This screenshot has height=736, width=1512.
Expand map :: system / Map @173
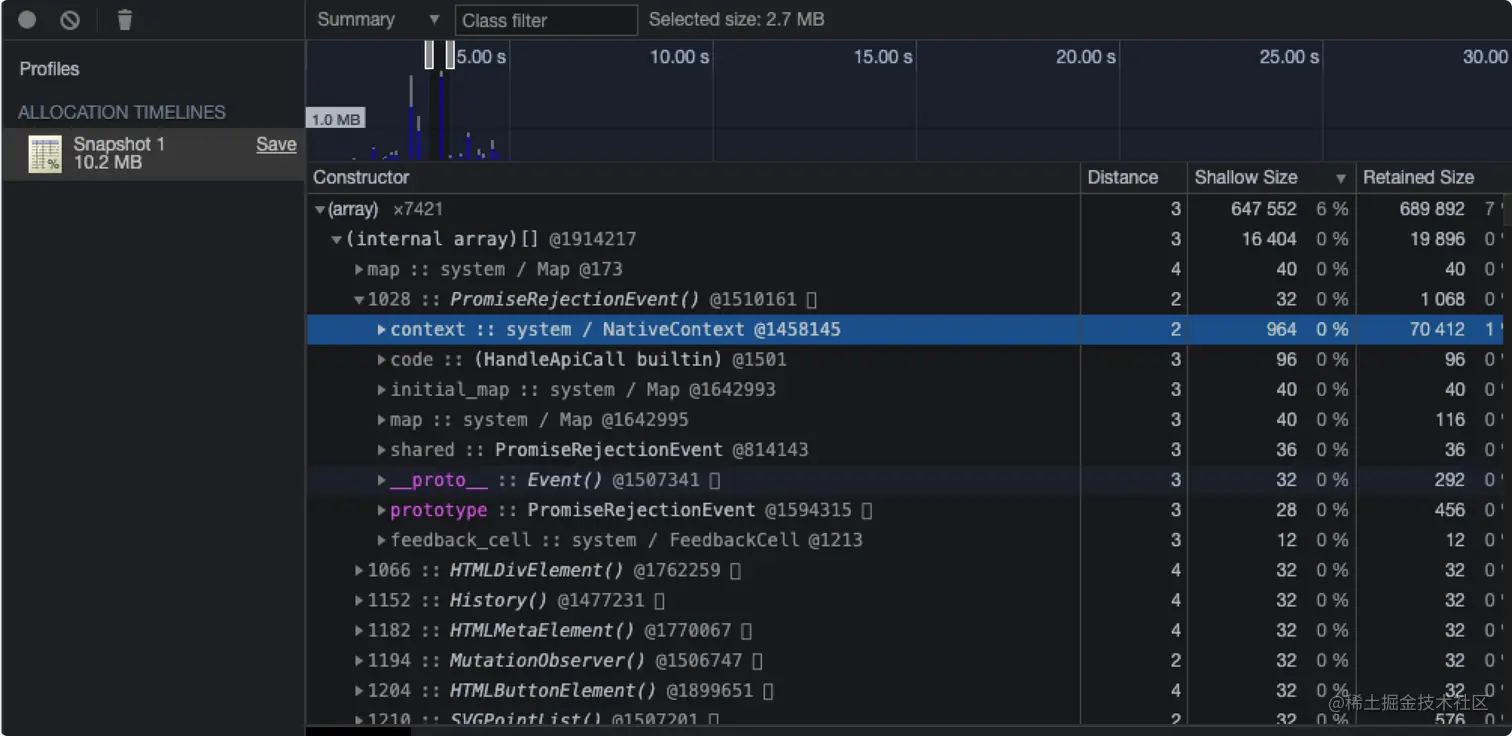click(359, 270)
